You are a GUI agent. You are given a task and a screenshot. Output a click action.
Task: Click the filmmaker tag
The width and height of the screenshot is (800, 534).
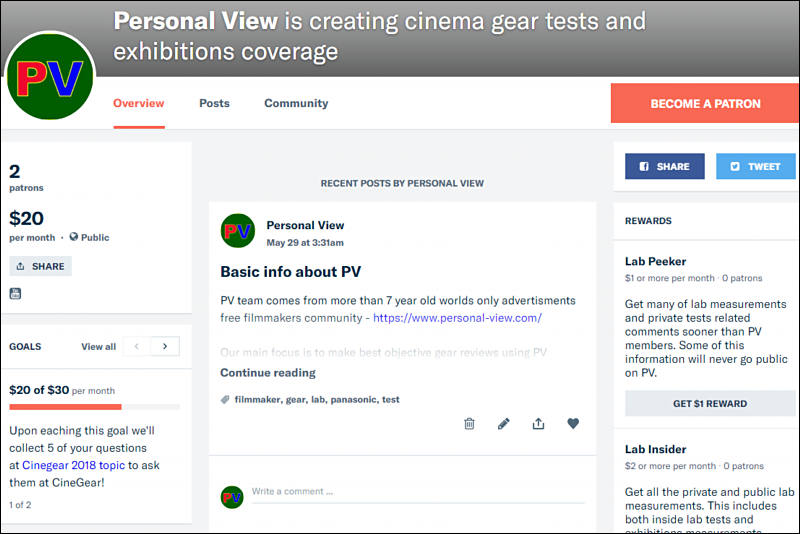click(257, 400)
